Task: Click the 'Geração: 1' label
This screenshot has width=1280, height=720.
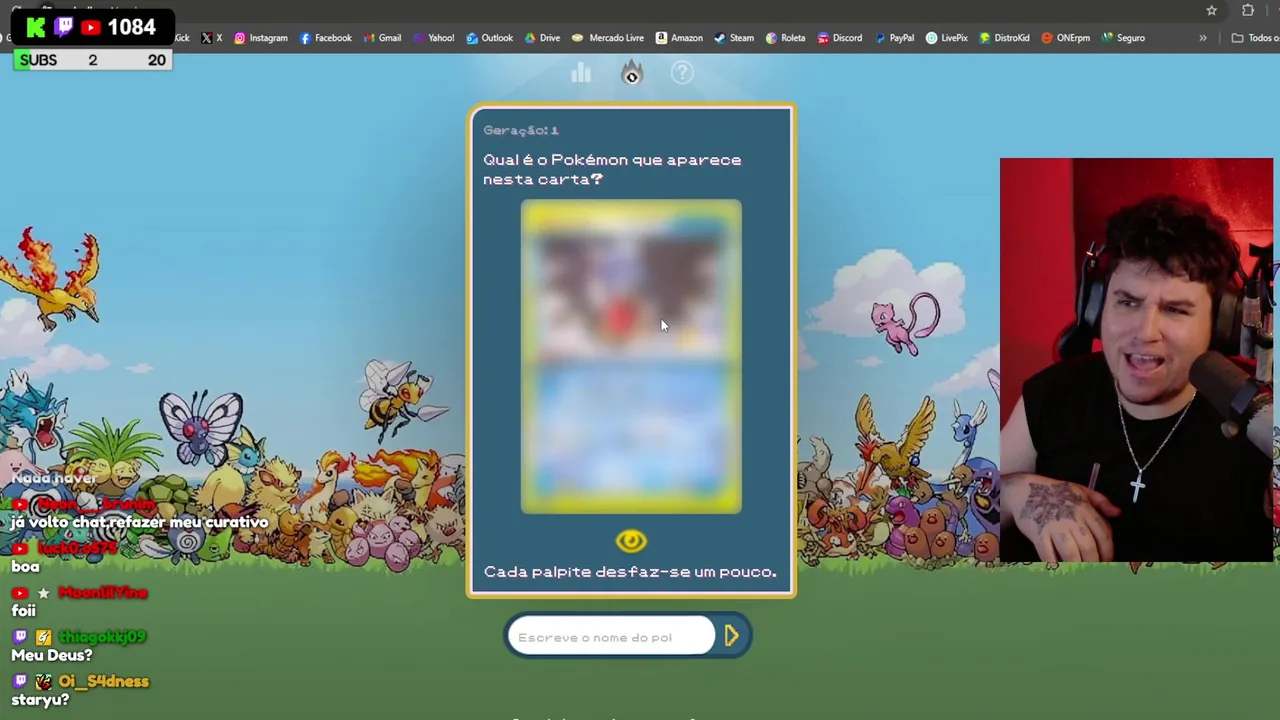Action: click(x=521, y=130)
